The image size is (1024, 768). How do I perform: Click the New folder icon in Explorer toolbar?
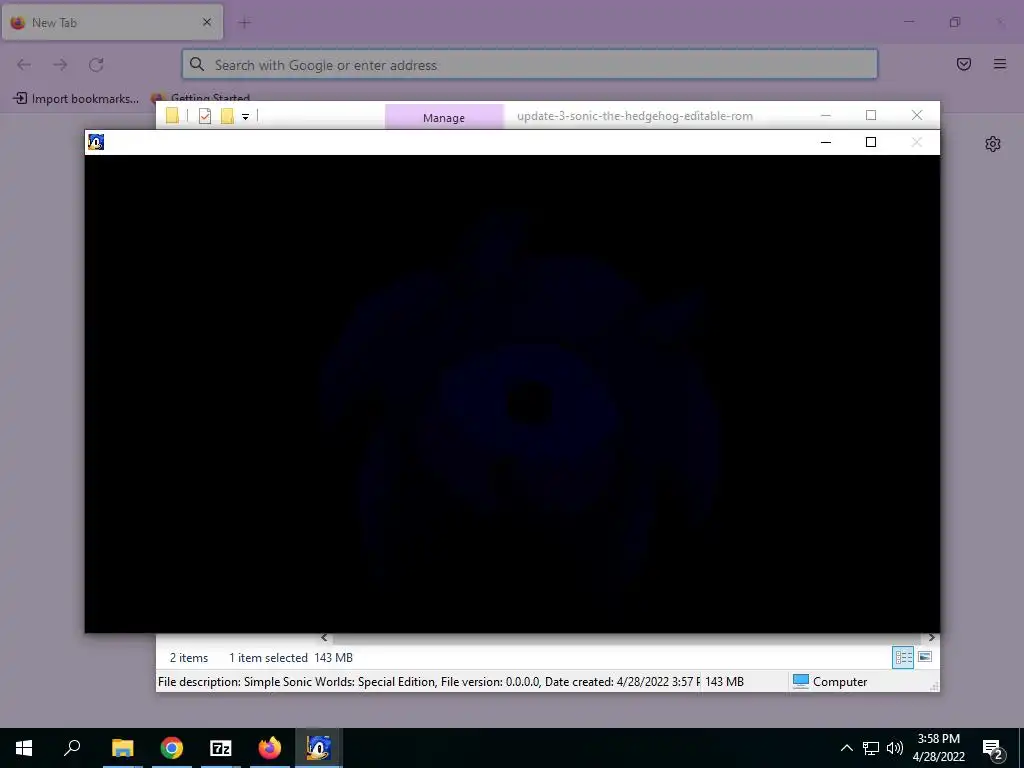coord(227,116)
